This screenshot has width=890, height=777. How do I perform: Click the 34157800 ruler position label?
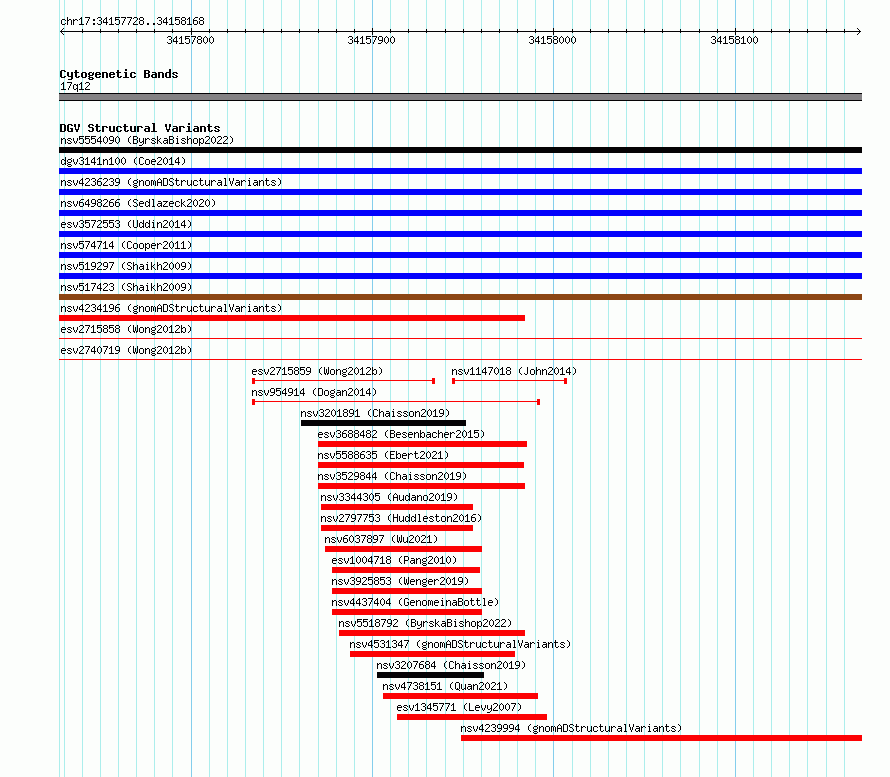pos(190,40)
